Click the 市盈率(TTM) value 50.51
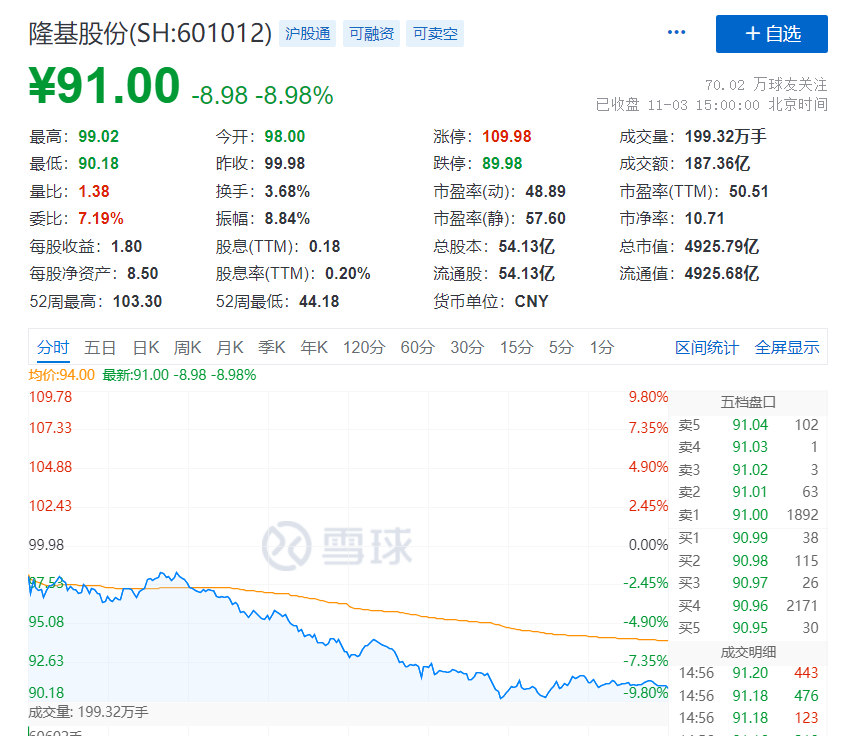Image resolution: width=850 pixels, height=736 pixels. point(749,191)
